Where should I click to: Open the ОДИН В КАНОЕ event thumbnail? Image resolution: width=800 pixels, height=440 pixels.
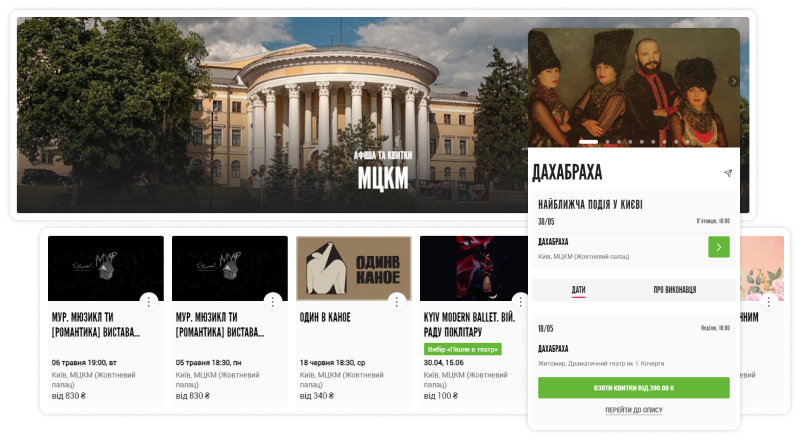tap(354, 268)
